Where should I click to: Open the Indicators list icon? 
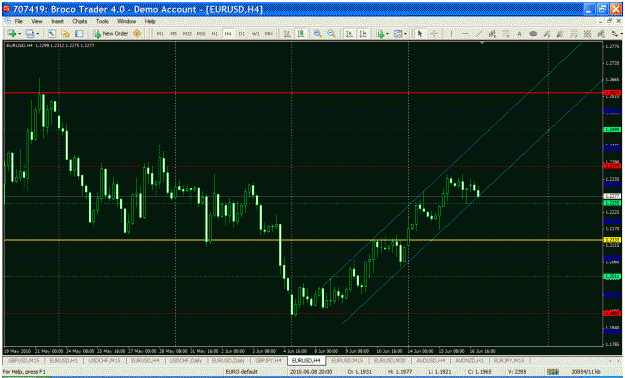coord(380,34)
